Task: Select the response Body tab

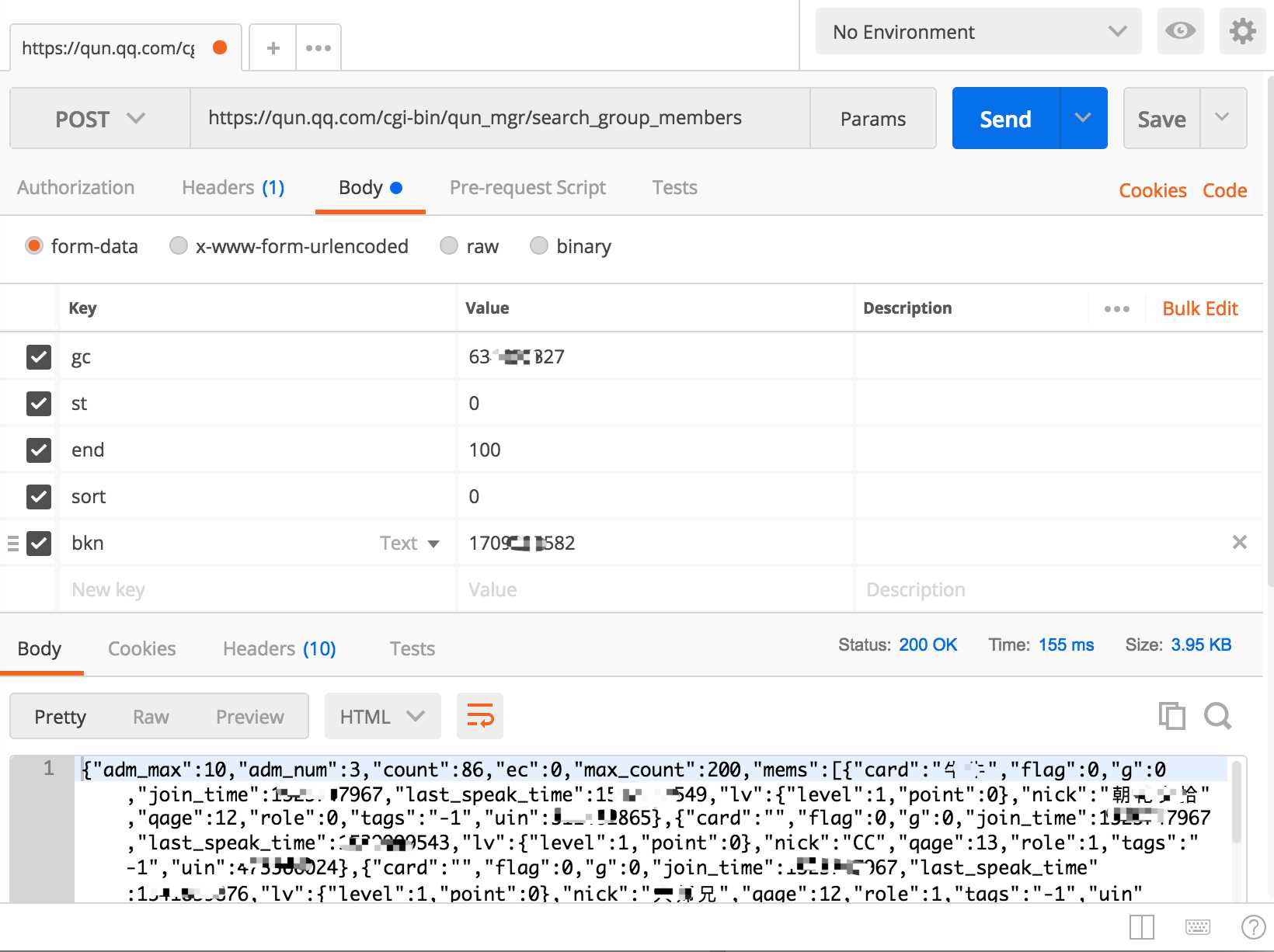Action: (40, 648)
